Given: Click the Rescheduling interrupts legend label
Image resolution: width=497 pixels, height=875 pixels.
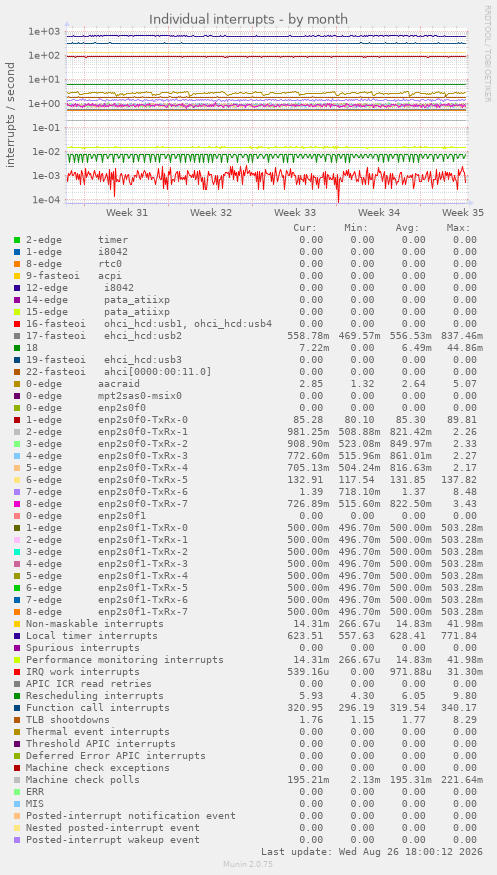Looking at the screenshot, I should pos(95,696).
